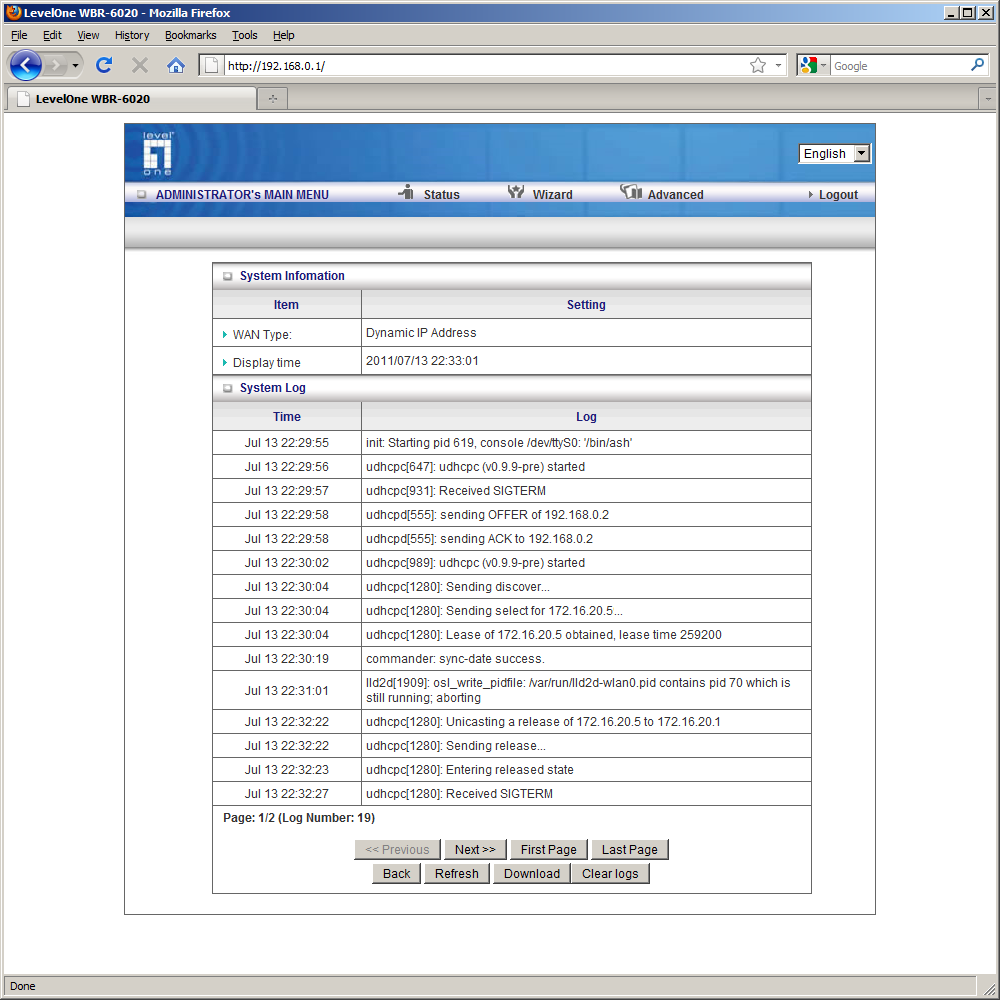This screenshot has width=1000, height=1000.
Task: Open the History menu
Action: 132,35
